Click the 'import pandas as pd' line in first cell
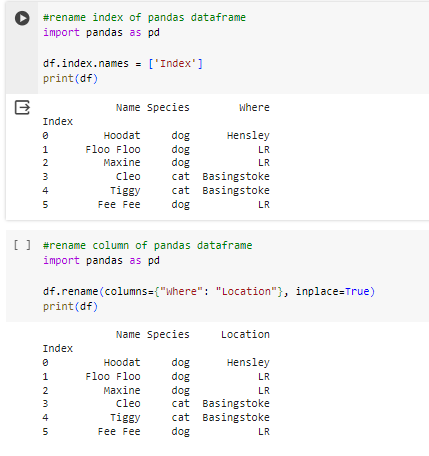 click(x=101, y=33)
